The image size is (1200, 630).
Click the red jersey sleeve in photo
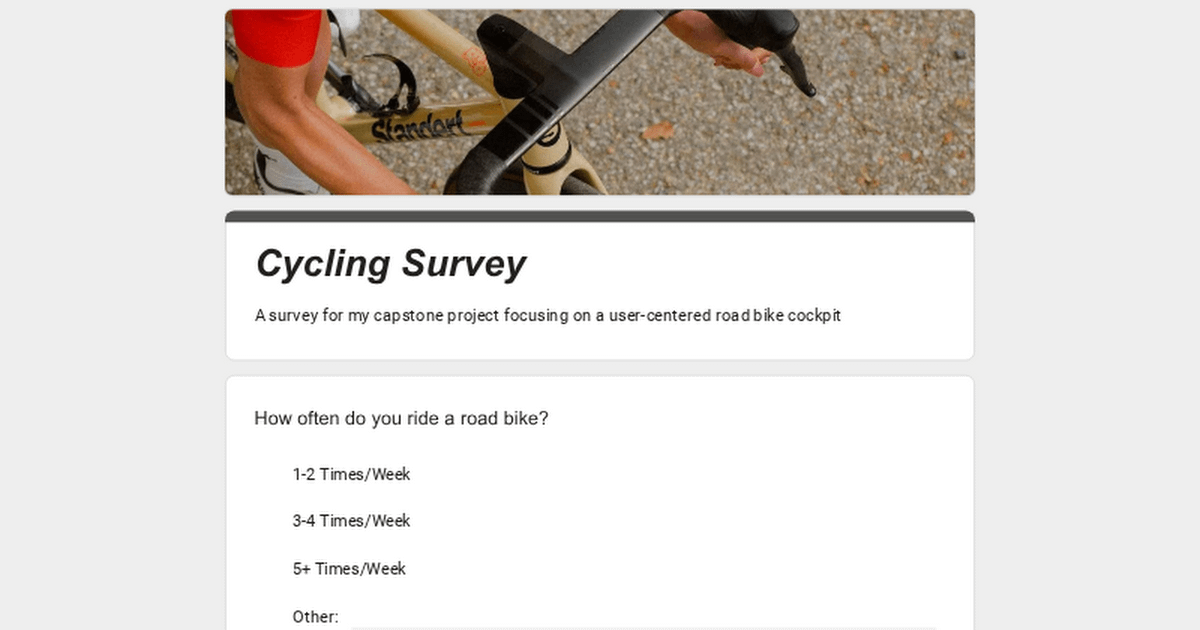(277, 37)
